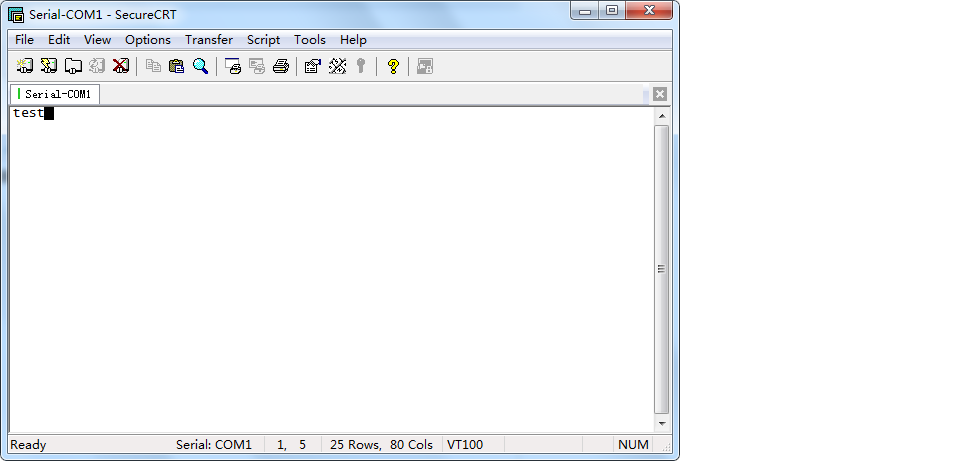This screenshot has width=969, height=461.
Task: Click 'Ready' in the status bar
Action: point(28,444)
